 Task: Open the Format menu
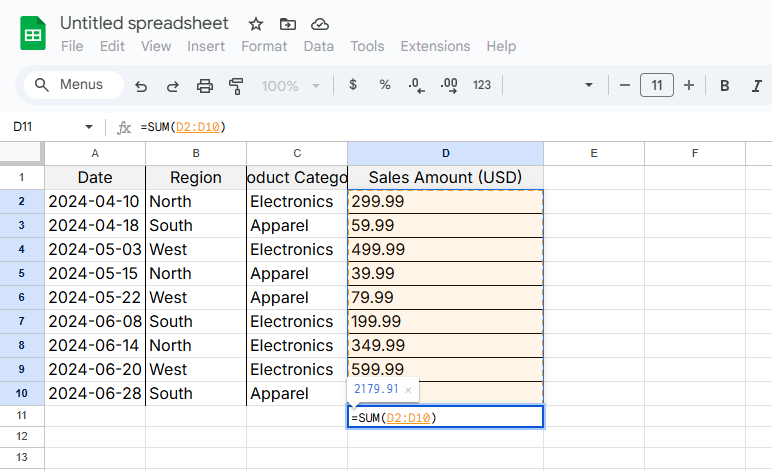(x=264, y=46)
